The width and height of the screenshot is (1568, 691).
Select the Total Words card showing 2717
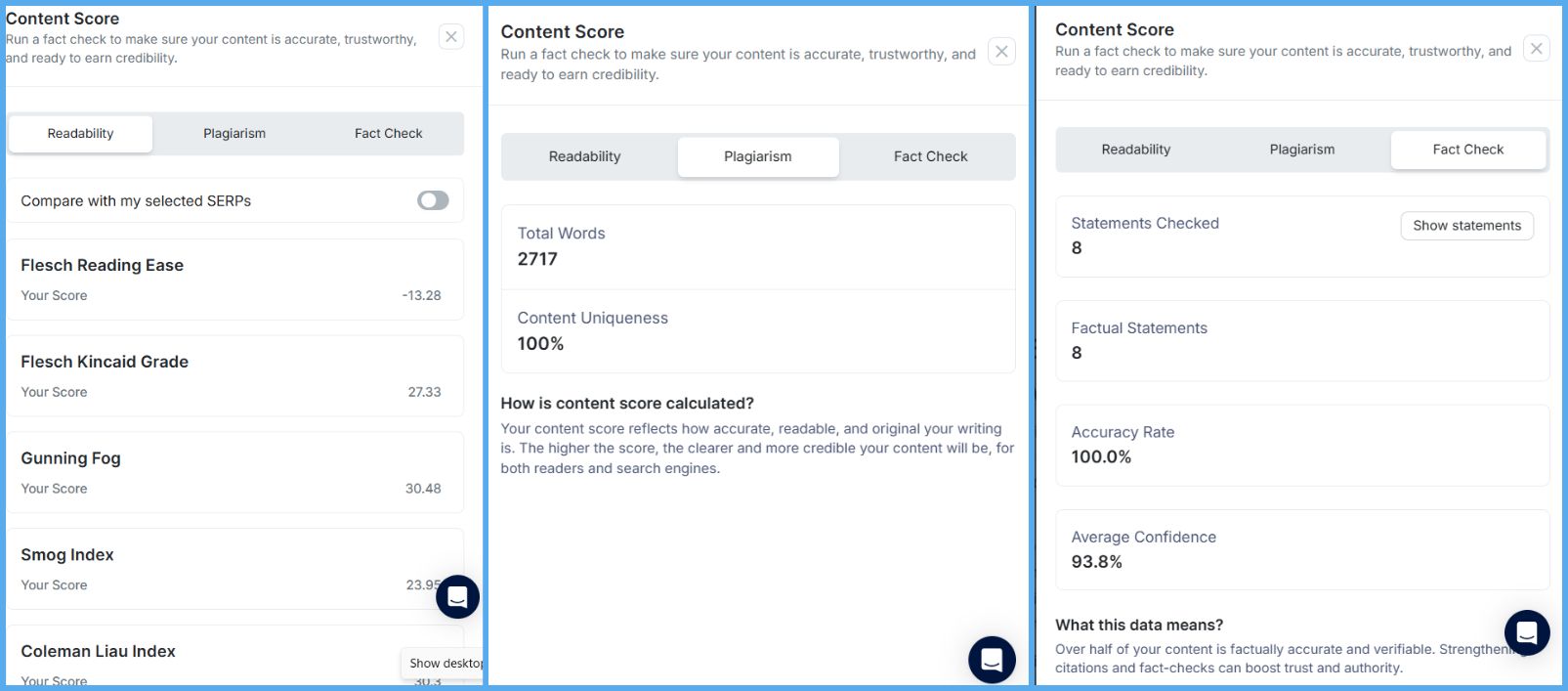click(757, 246)
